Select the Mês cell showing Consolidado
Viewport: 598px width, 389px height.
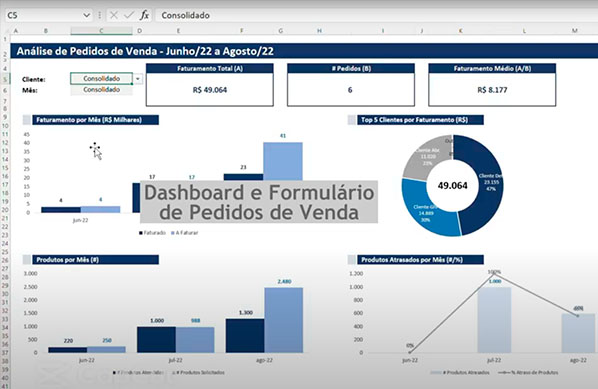point(101,90)
